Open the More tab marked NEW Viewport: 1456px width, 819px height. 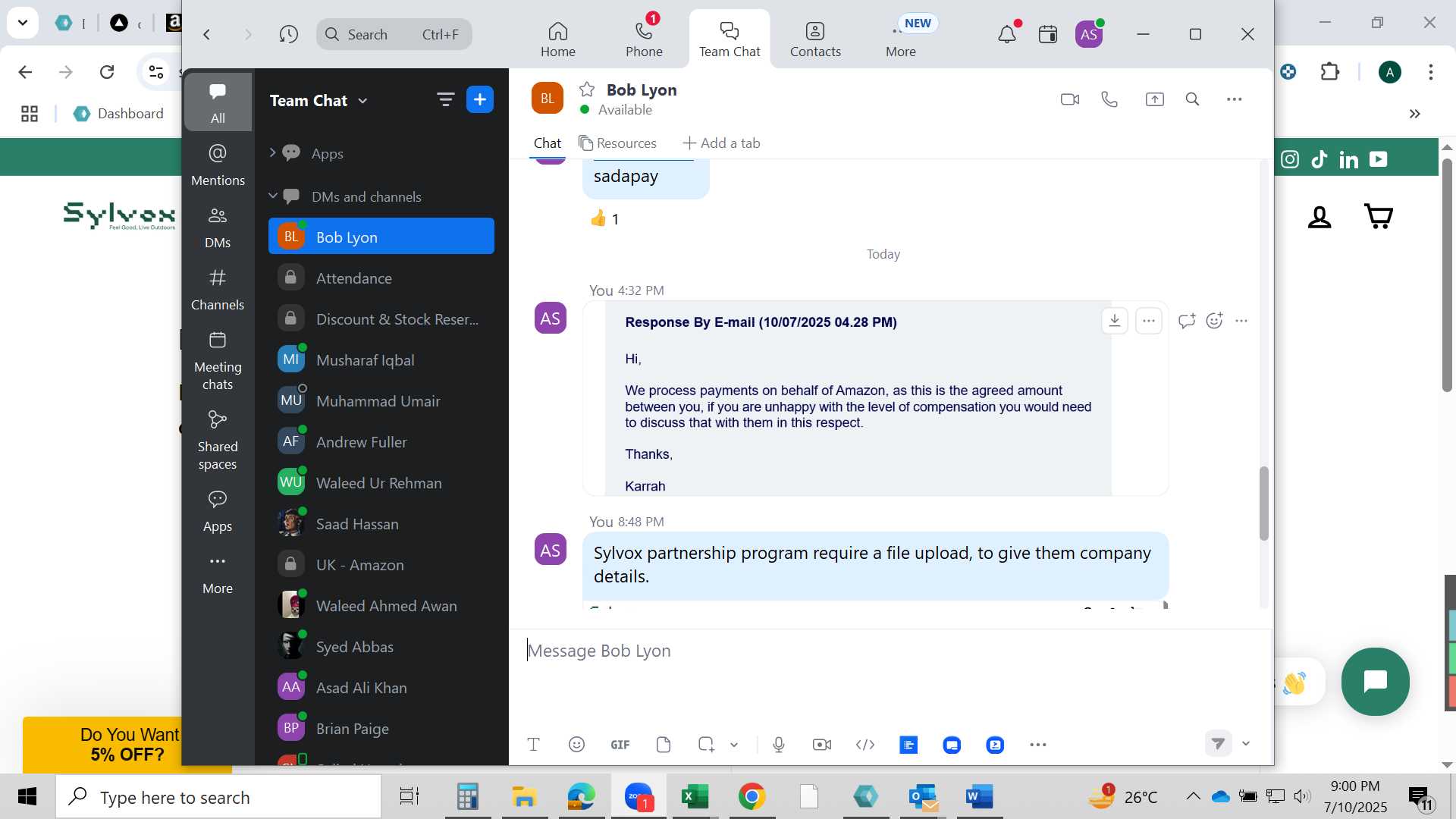901,39
